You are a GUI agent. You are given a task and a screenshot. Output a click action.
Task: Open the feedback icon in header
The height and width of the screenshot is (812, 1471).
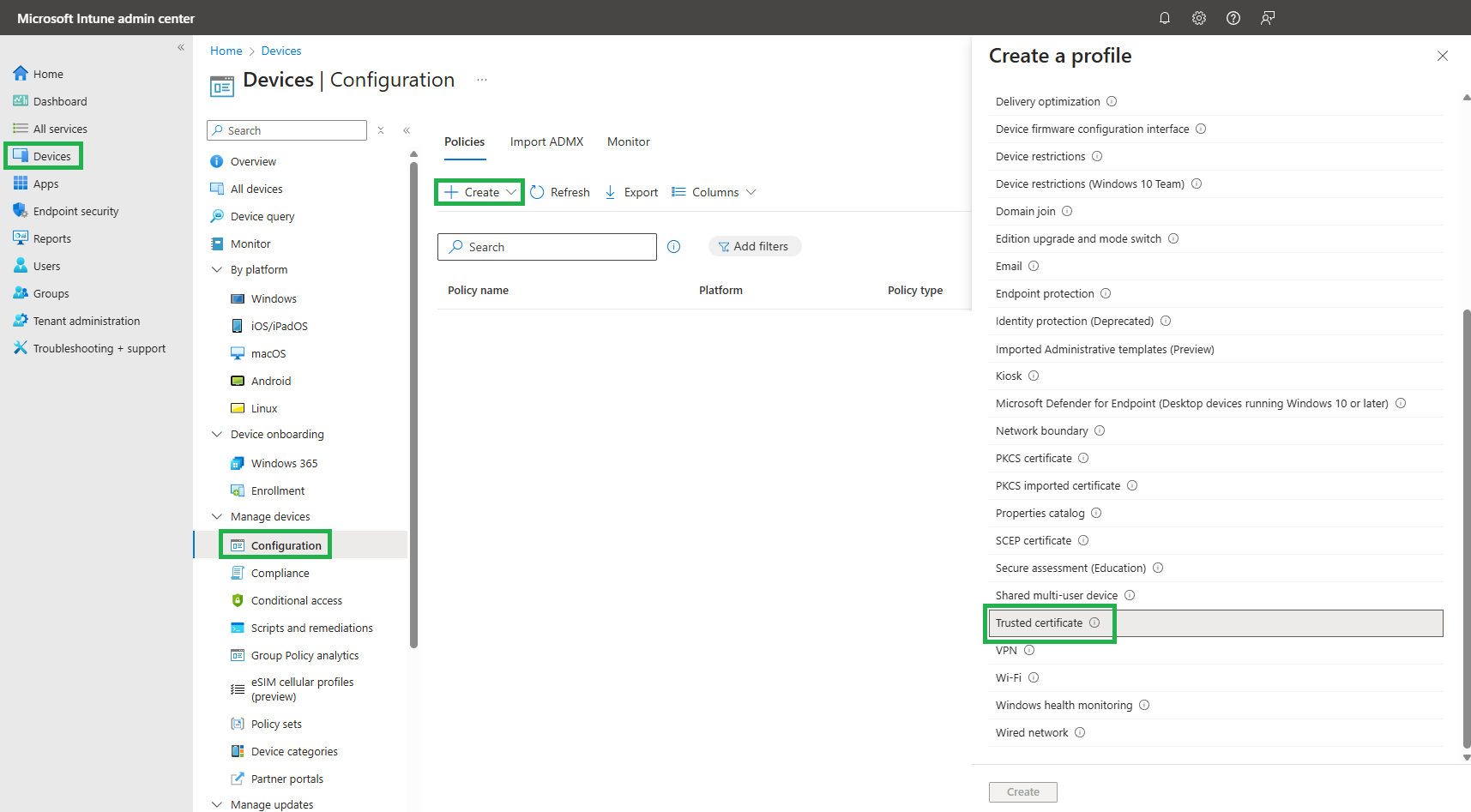1267,18
